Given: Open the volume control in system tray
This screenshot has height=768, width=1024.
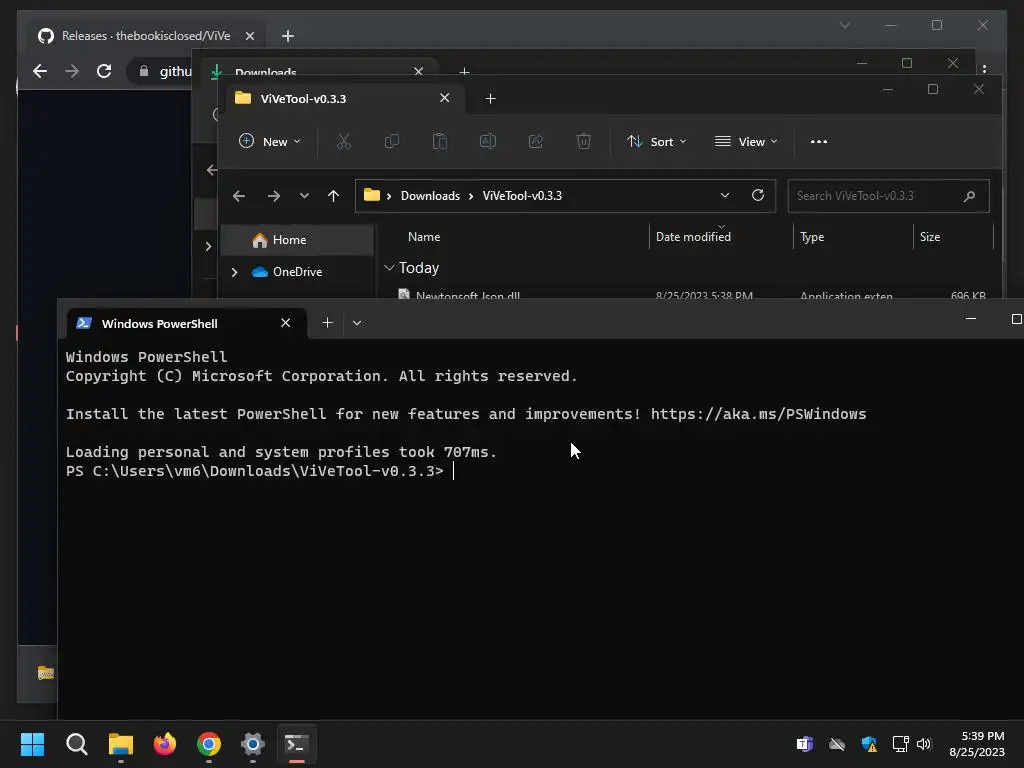Looking at the screenshot, I should point(924,744).
